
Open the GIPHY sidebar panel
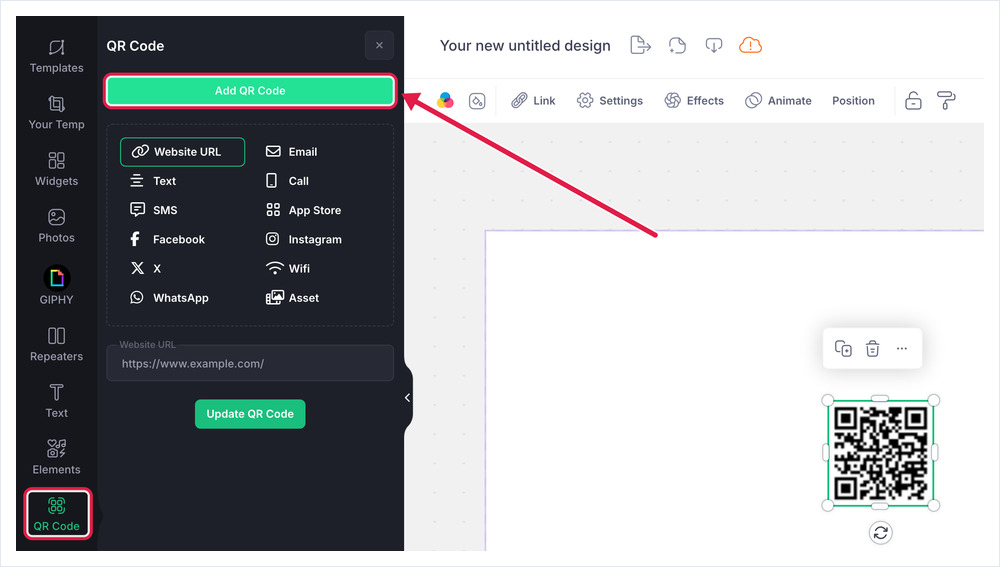click(x=56, y=285)
